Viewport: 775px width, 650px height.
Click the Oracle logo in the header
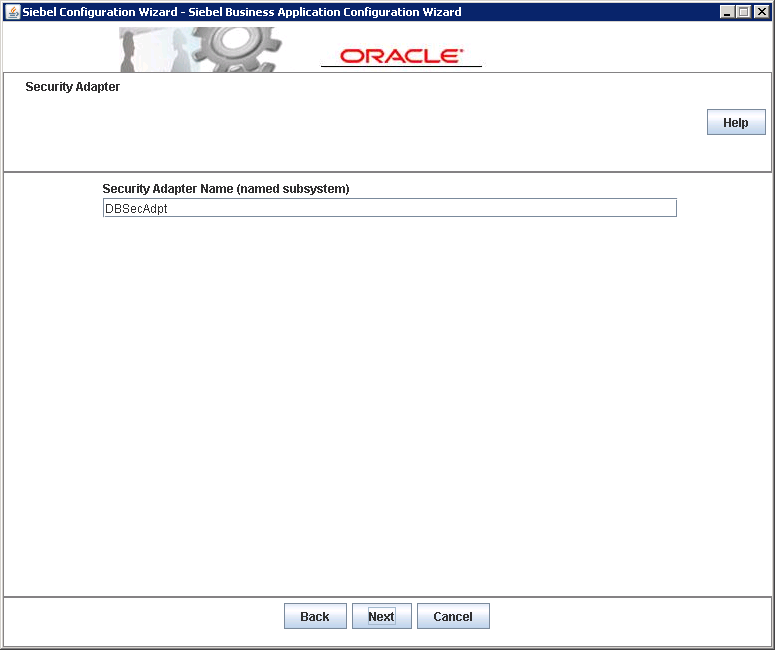point(401,56)
